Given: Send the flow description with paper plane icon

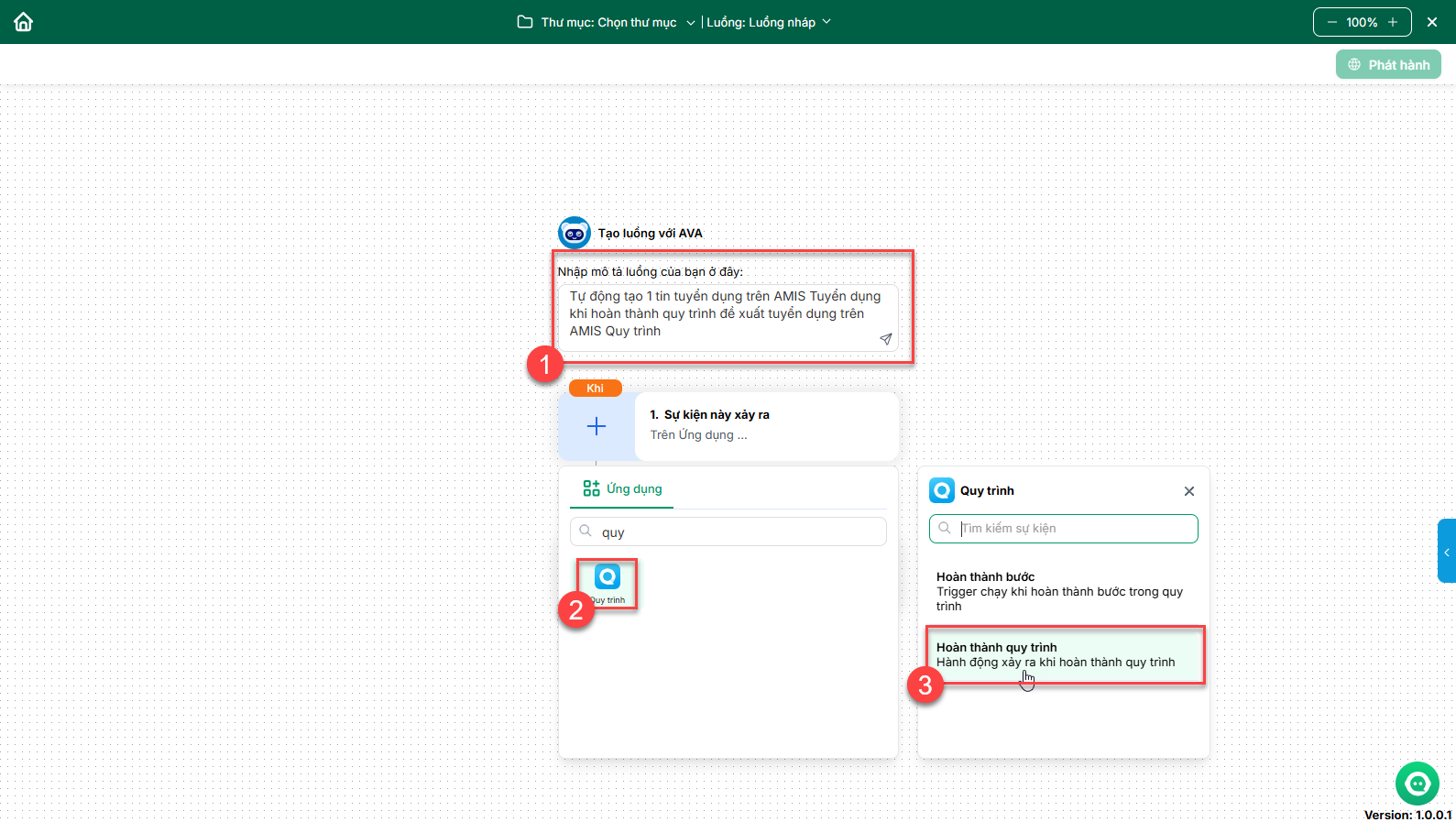Looking at the screenshot, I should [x=885, y=339].
